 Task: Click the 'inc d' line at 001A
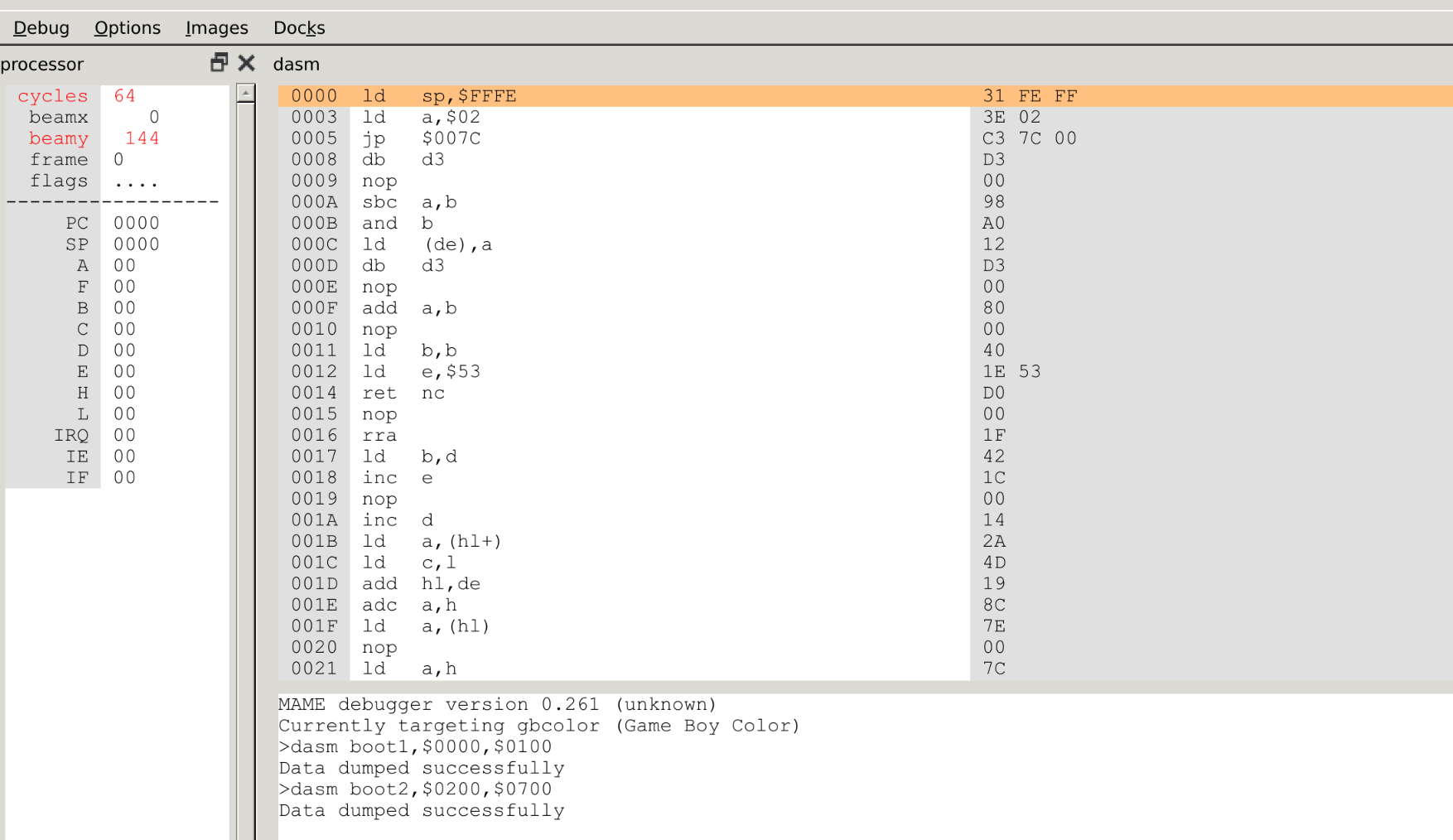tap(866, 520)
